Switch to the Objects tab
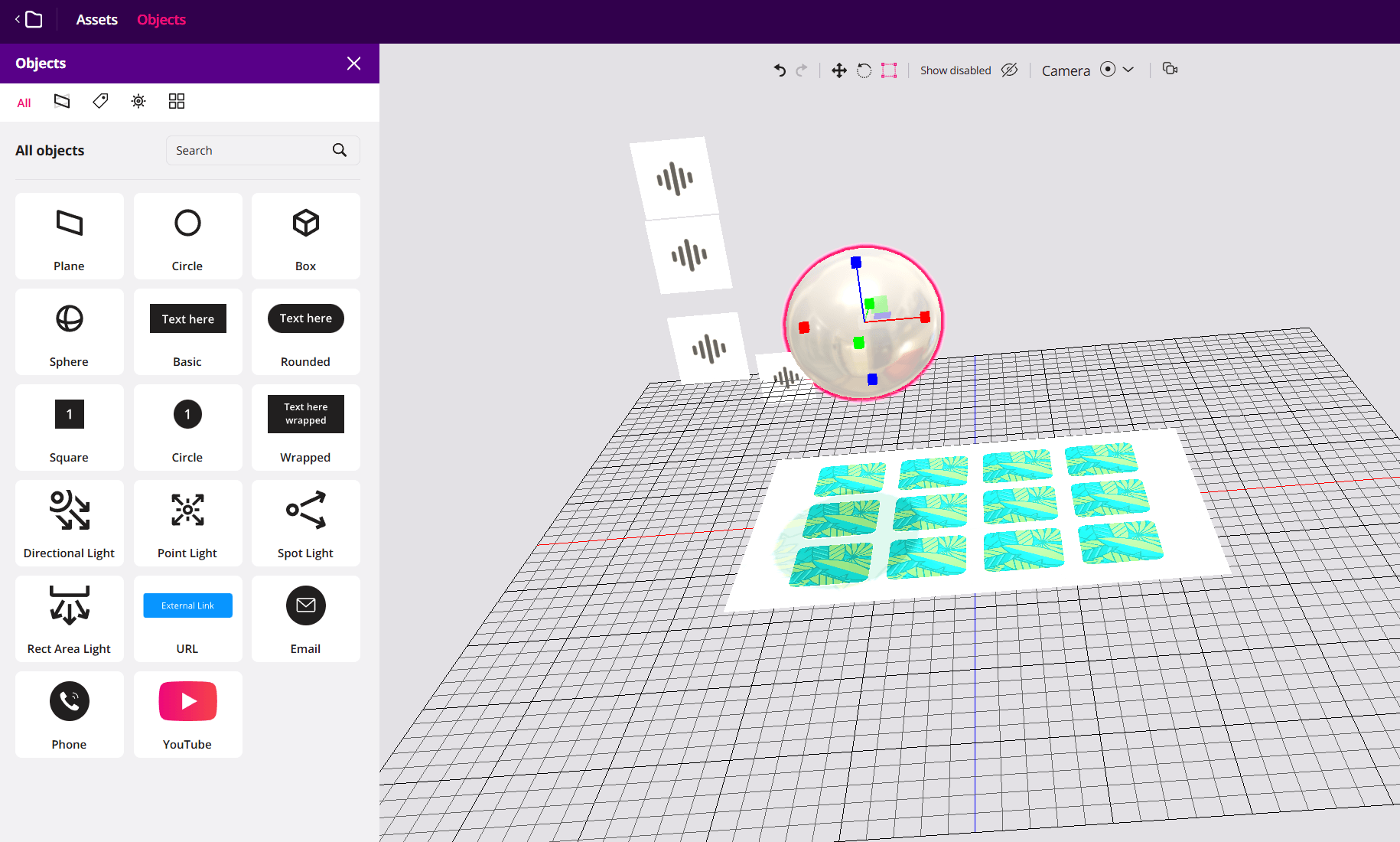The image size is (1400, 842). 161,20
